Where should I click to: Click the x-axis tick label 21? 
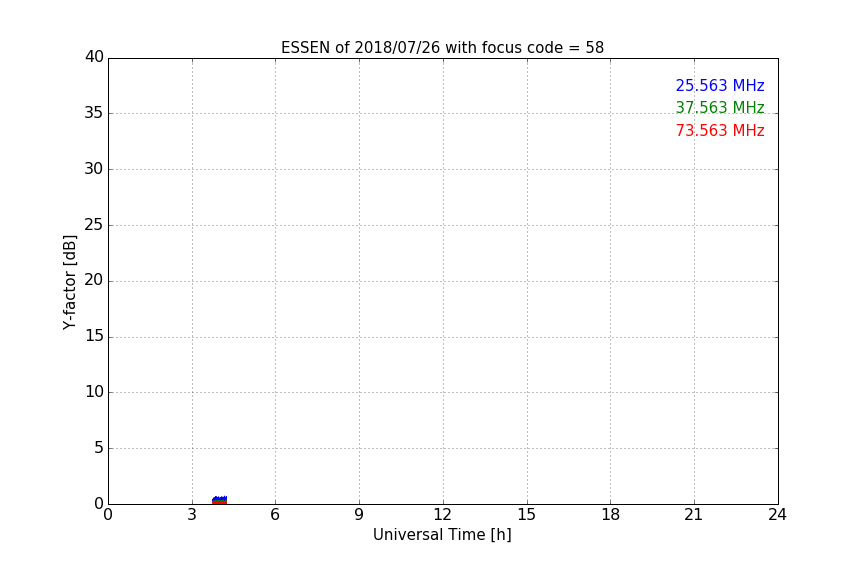(x=694, y=515)
